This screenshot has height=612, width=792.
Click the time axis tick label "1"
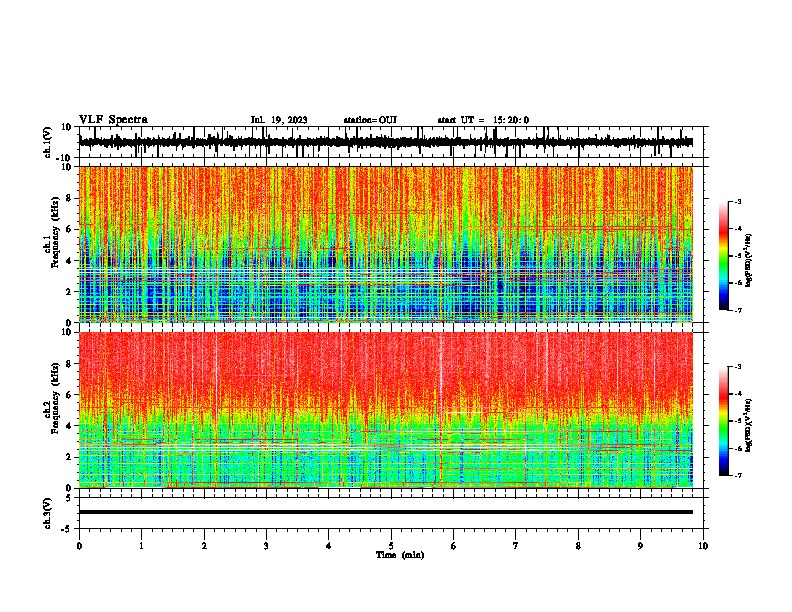pos(142,546)
